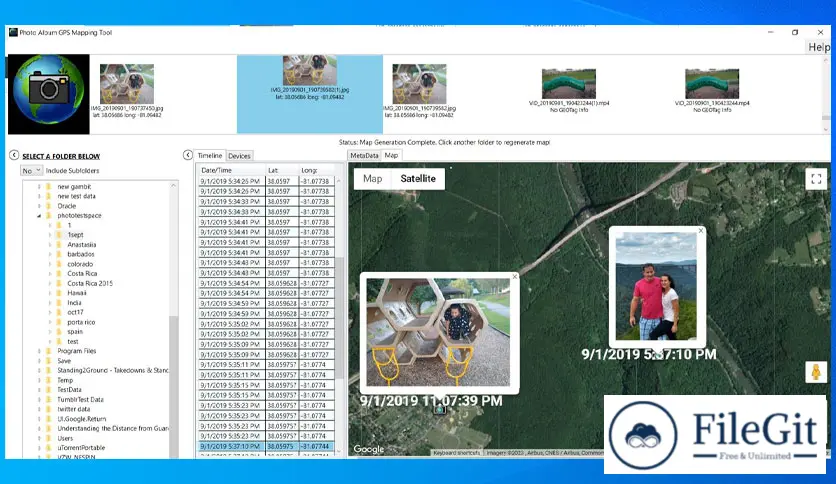Screen dimensions: 836x484
Task: Expand the Temp folder node
Action: click(39, 380)
